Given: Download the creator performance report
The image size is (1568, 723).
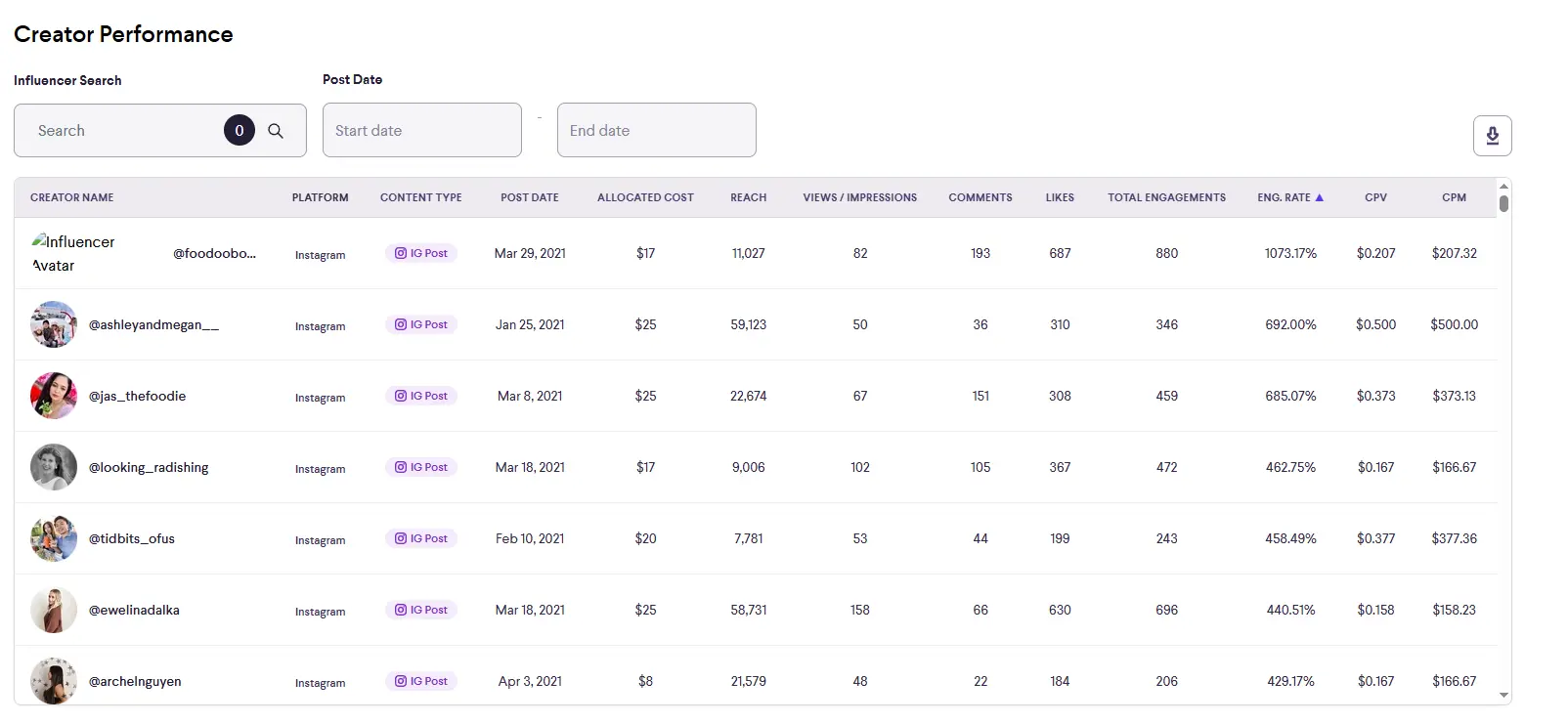Looking at the screenshot, I should point(1492,136).
